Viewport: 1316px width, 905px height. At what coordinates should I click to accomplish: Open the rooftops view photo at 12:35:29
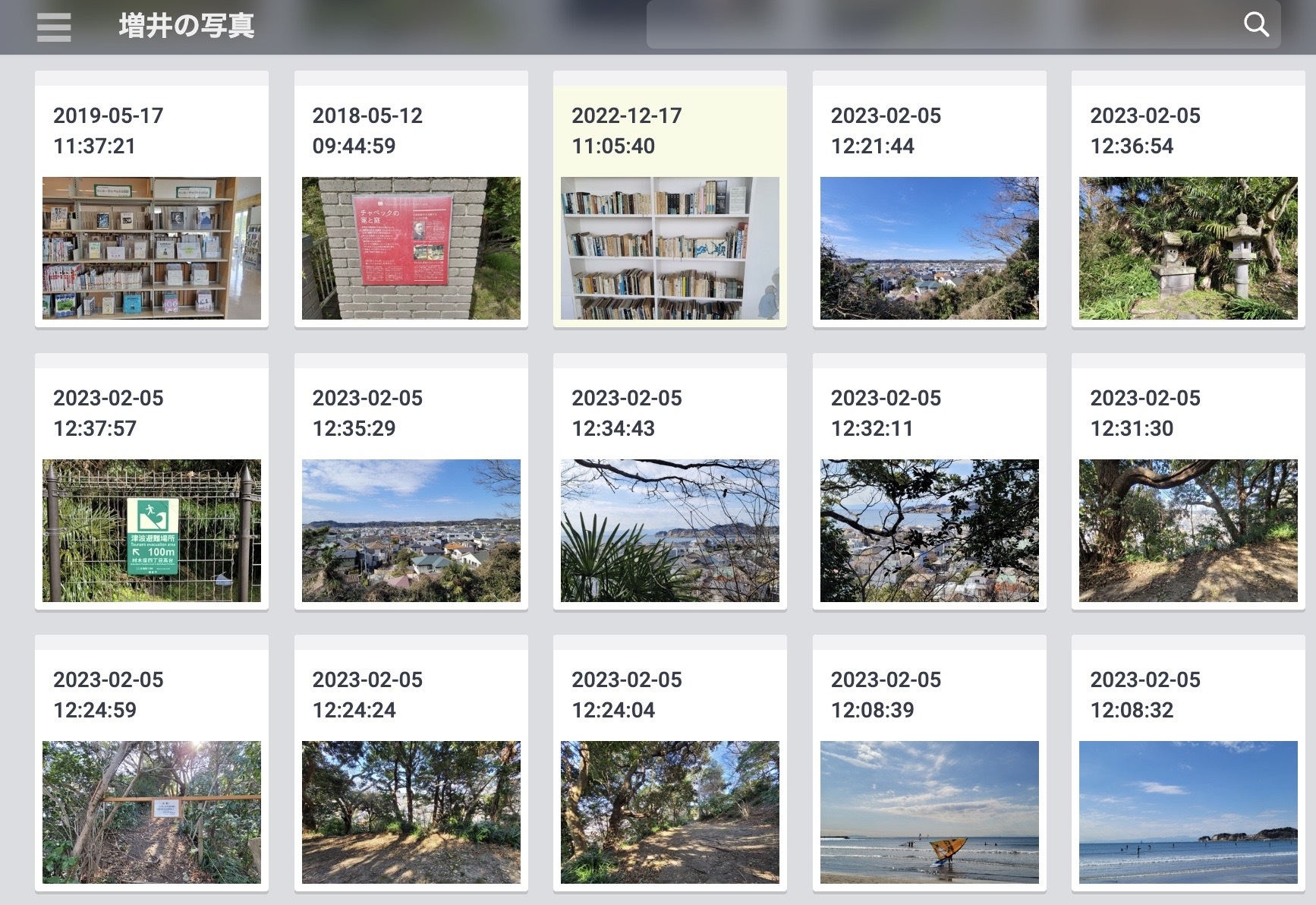coord(411,531)
